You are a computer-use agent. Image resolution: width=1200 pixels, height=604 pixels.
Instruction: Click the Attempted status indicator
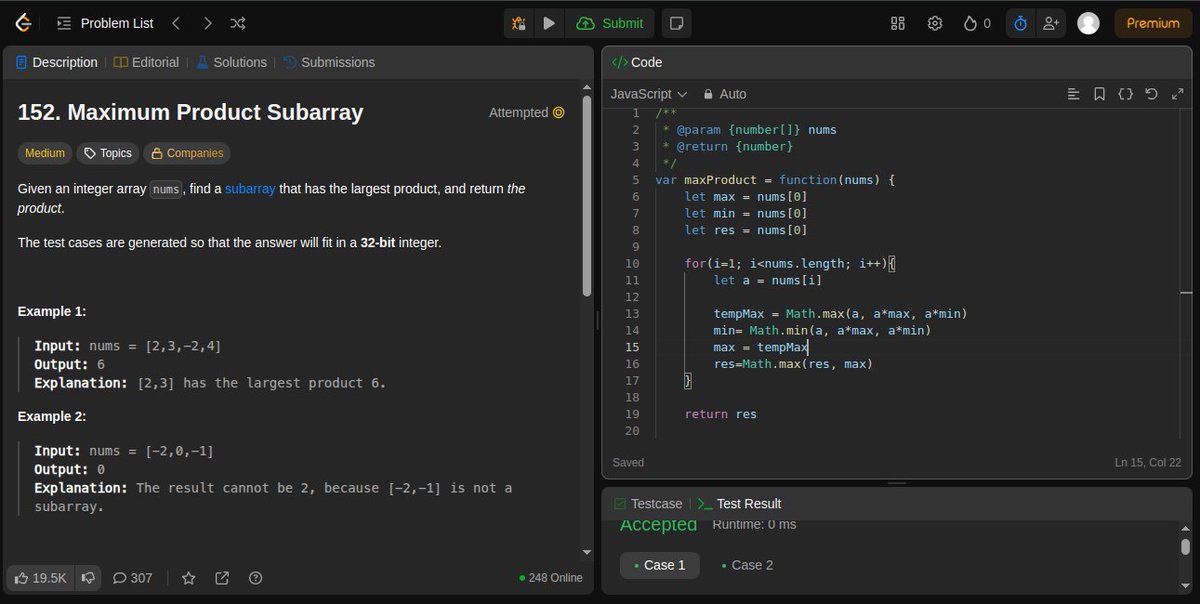tap(527, 113)
